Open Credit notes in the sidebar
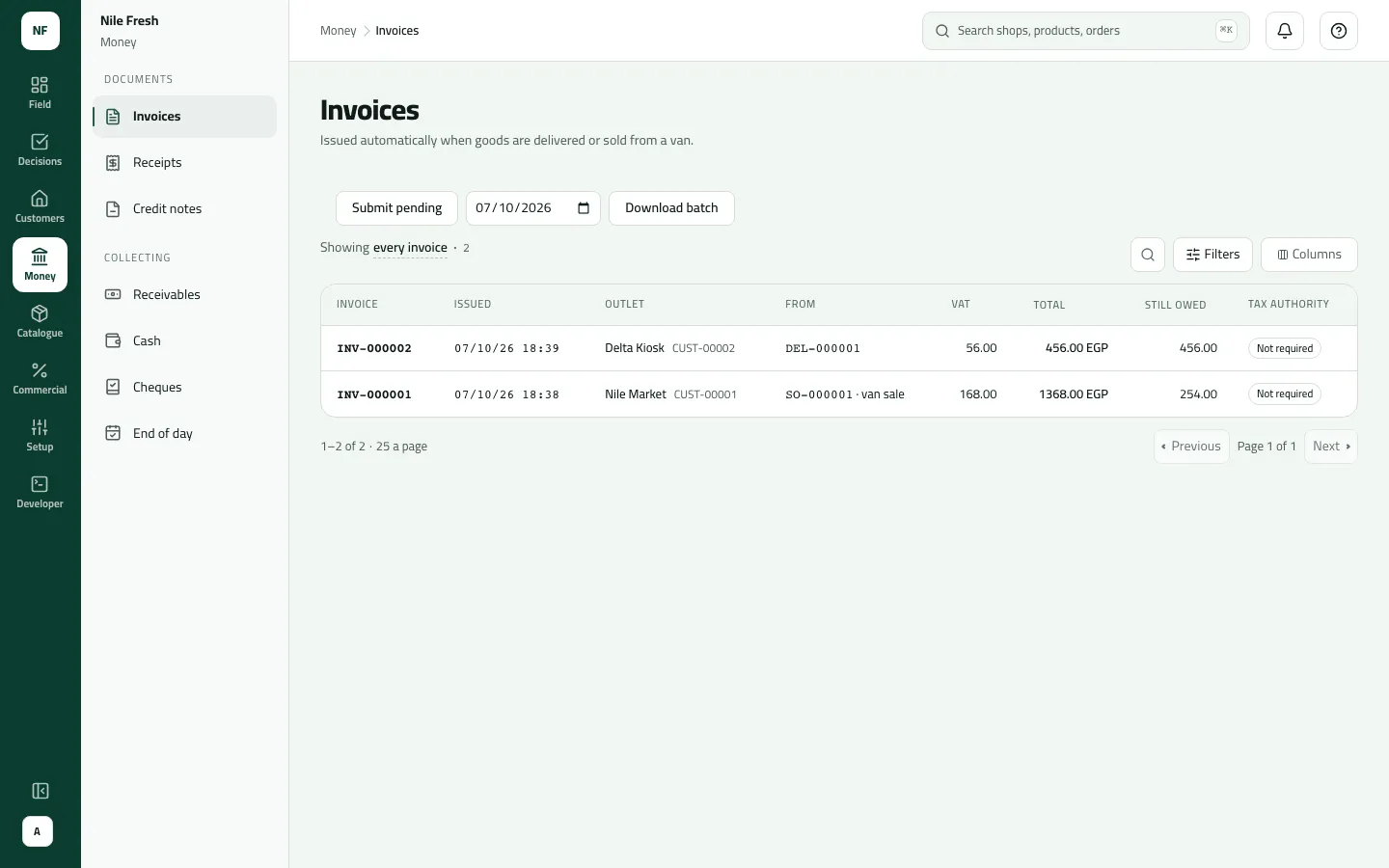 [x=184, y=209]
